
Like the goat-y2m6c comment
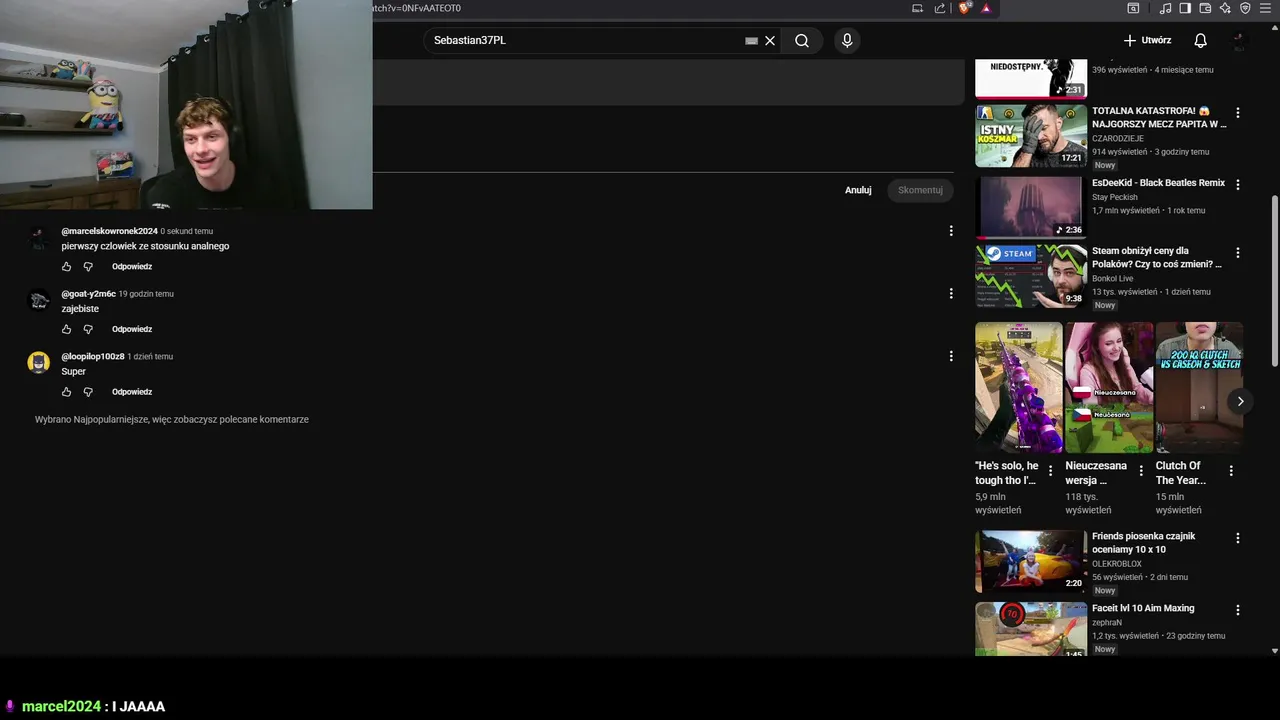(x=67, y=329)
